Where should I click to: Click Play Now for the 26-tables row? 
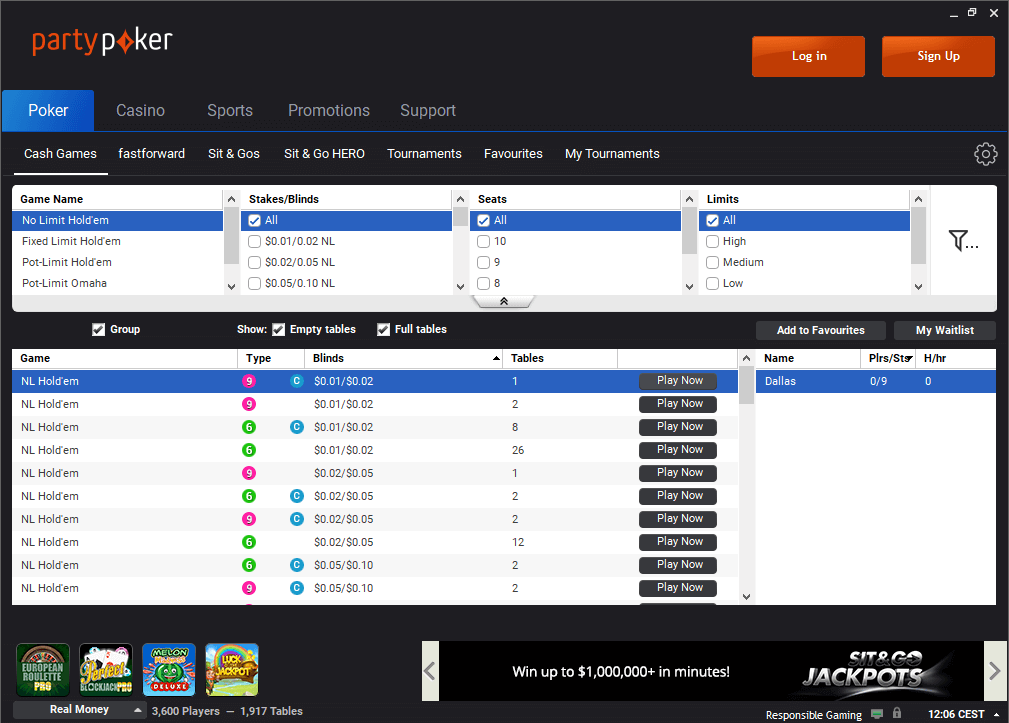[678, 450]
